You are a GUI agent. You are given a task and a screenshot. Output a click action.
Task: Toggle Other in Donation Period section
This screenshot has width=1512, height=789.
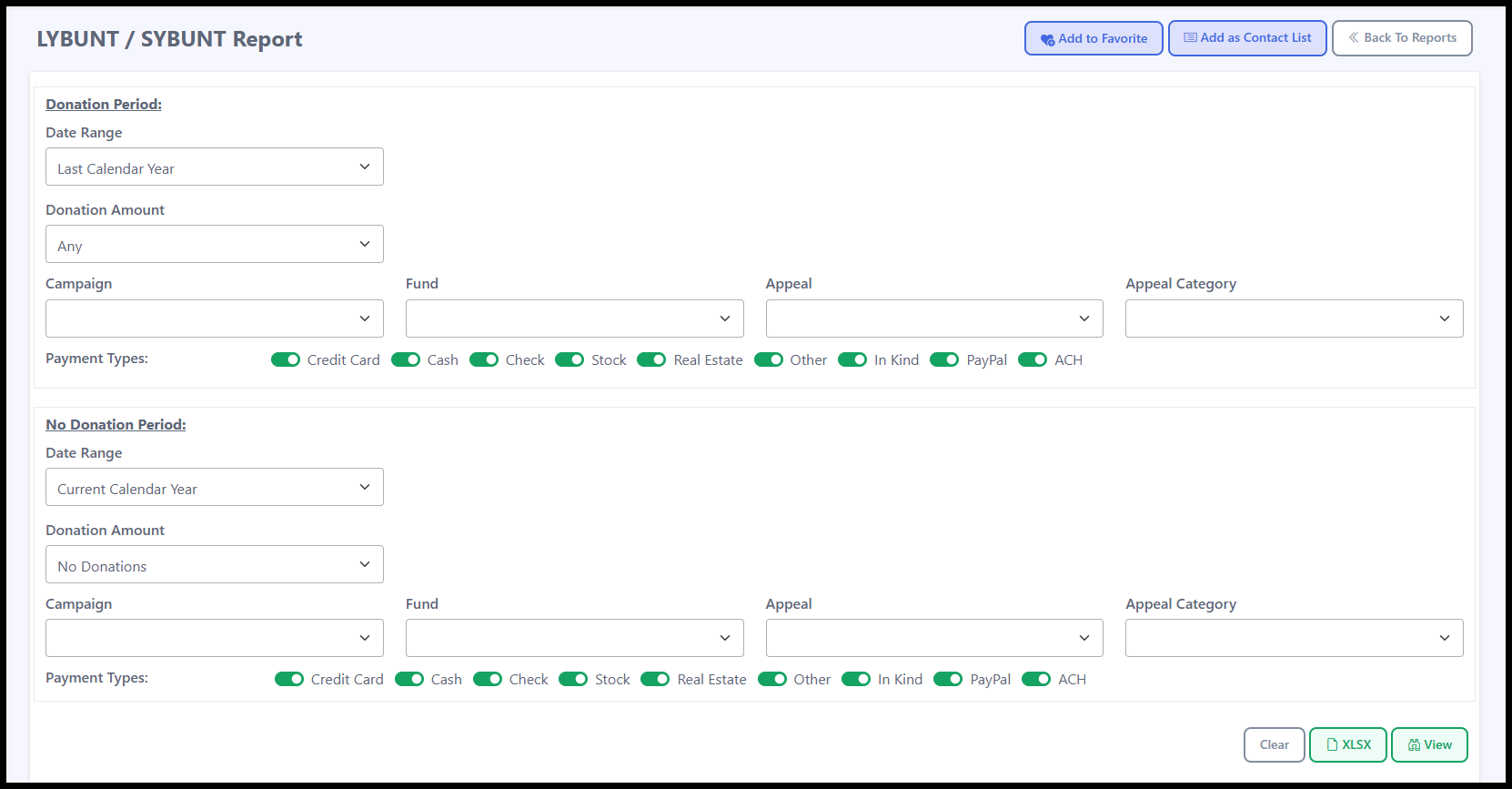(x=769, y=359)
